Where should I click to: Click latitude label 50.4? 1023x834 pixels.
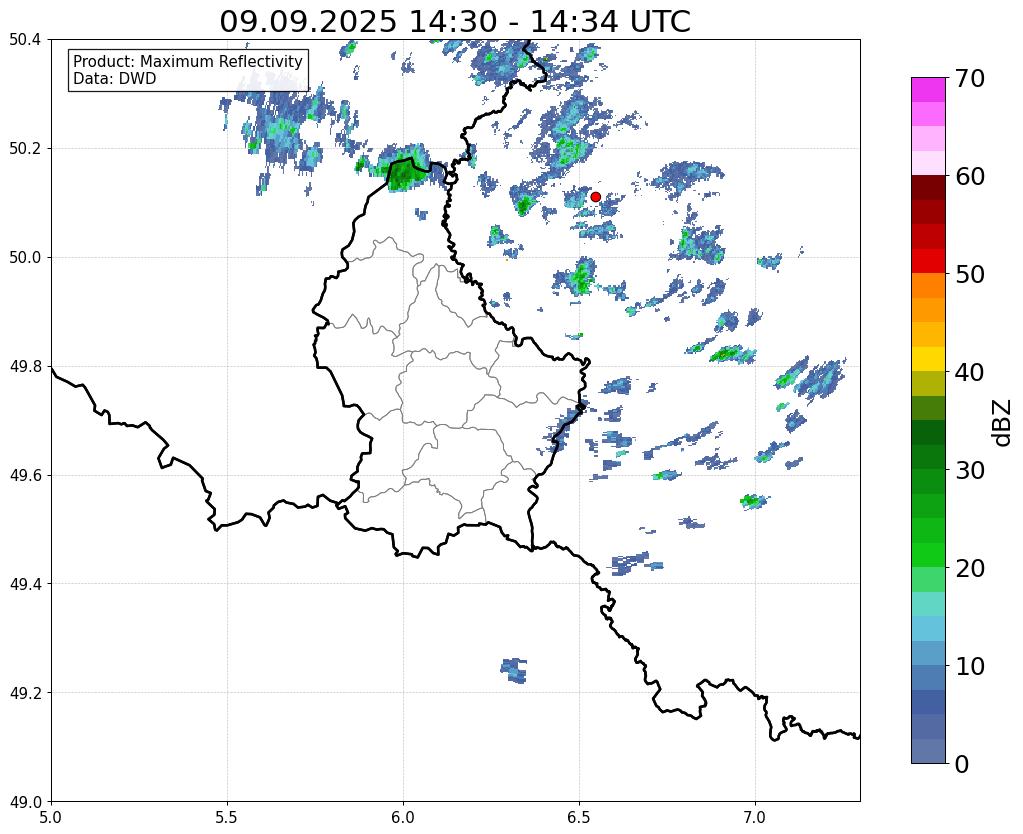click(x=25, y=40)
